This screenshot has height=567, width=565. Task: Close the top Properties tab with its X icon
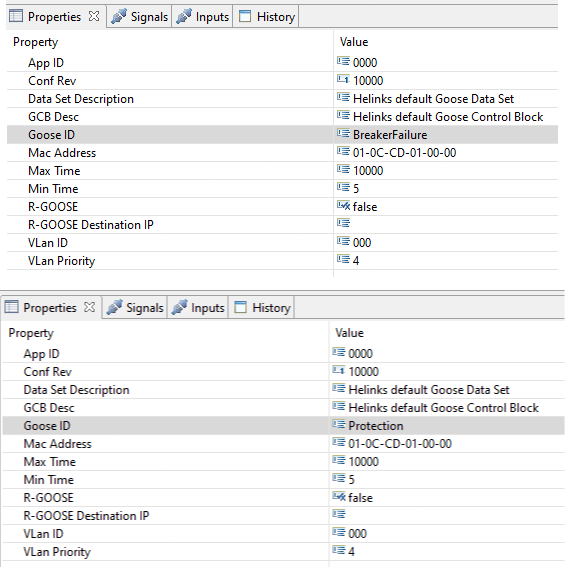coord(94,16)
